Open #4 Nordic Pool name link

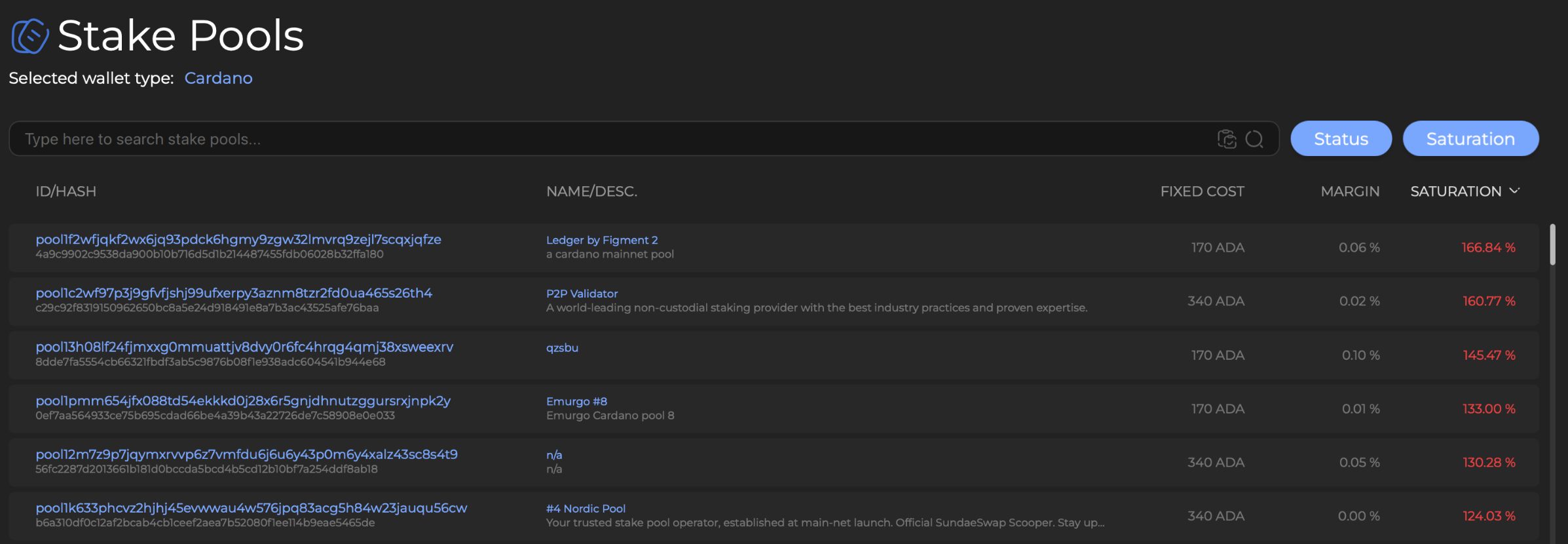pyautogui.click(x=586, y=509)
